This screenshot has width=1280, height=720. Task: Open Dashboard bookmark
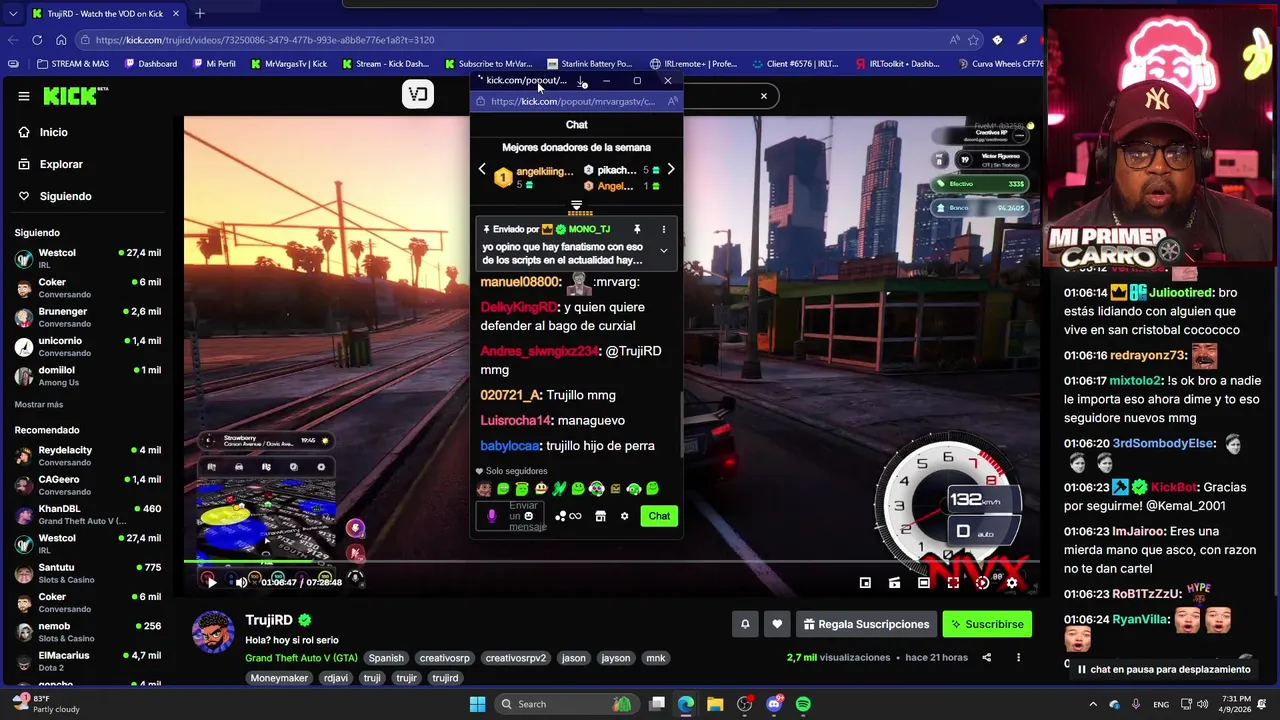[x=151, y=64]
